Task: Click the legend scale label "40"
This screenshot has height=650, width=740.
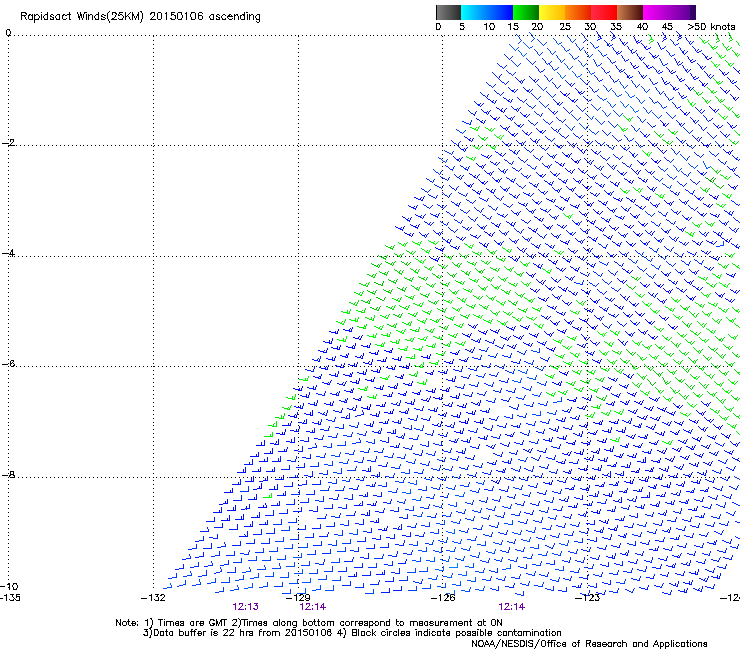Action: (x=642, y=27)
